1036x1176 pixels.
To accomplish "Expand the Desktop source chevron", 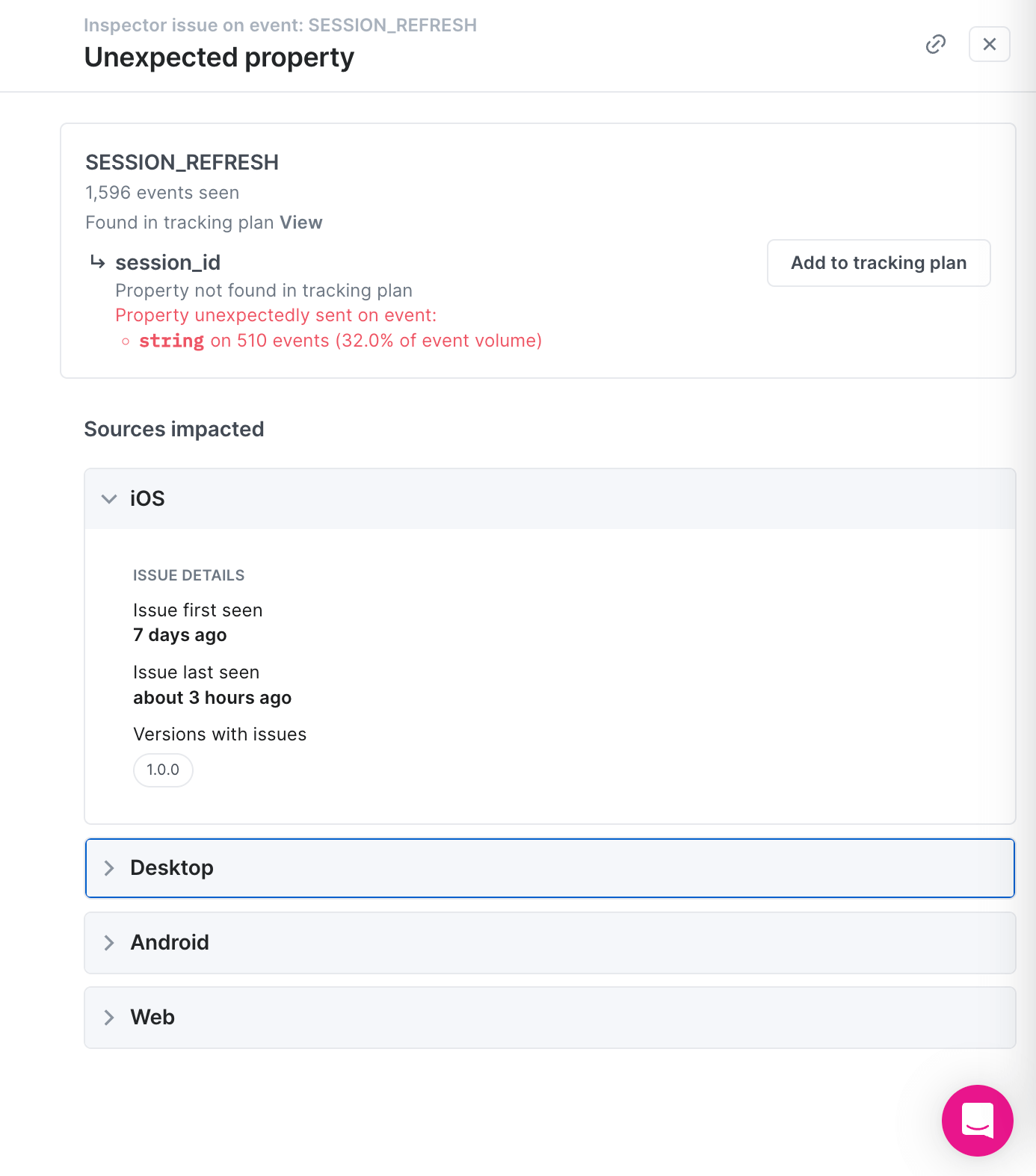I will [109, 868].
